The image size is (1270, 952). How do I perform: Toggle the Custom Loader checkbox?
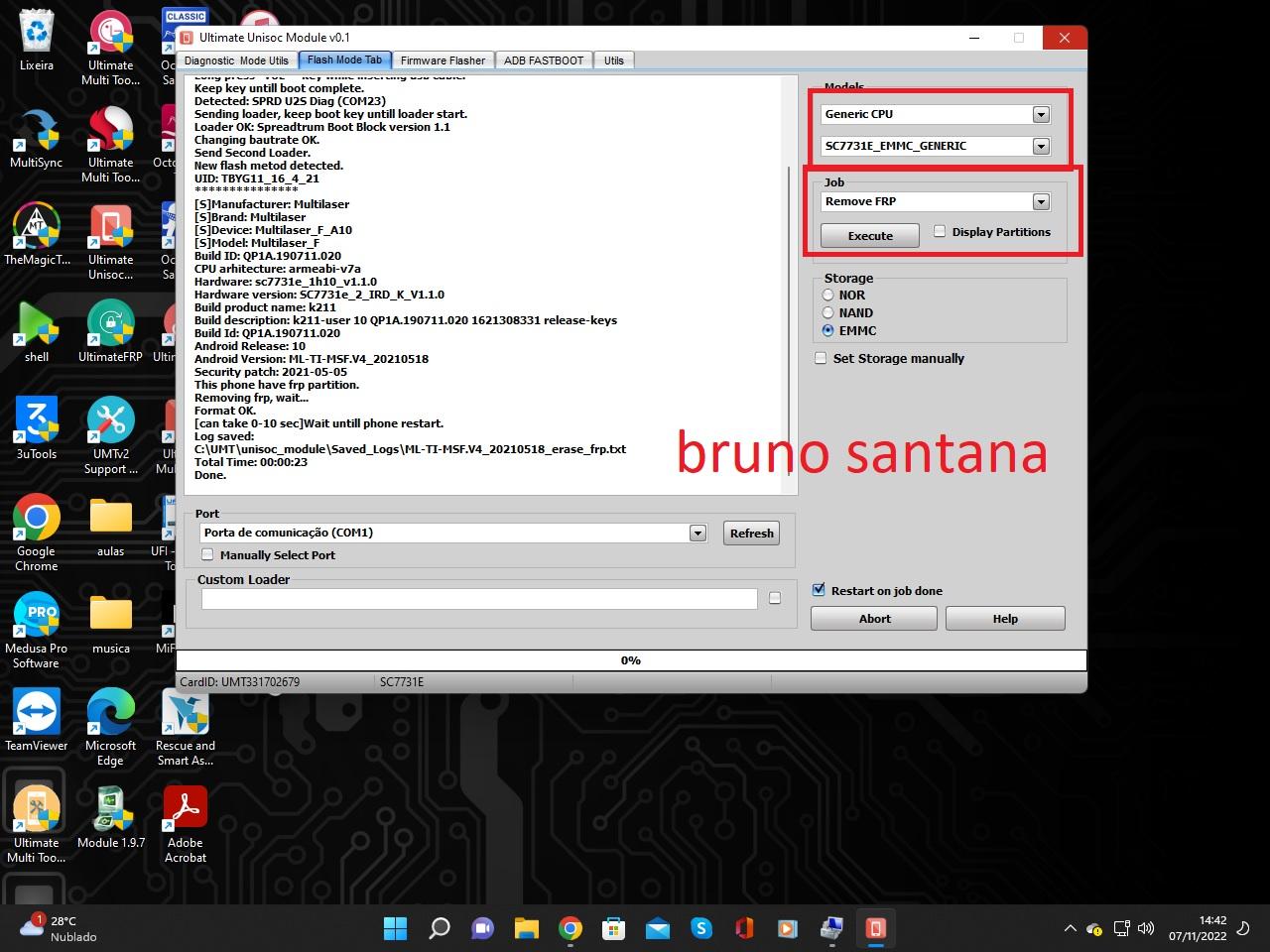775,598
